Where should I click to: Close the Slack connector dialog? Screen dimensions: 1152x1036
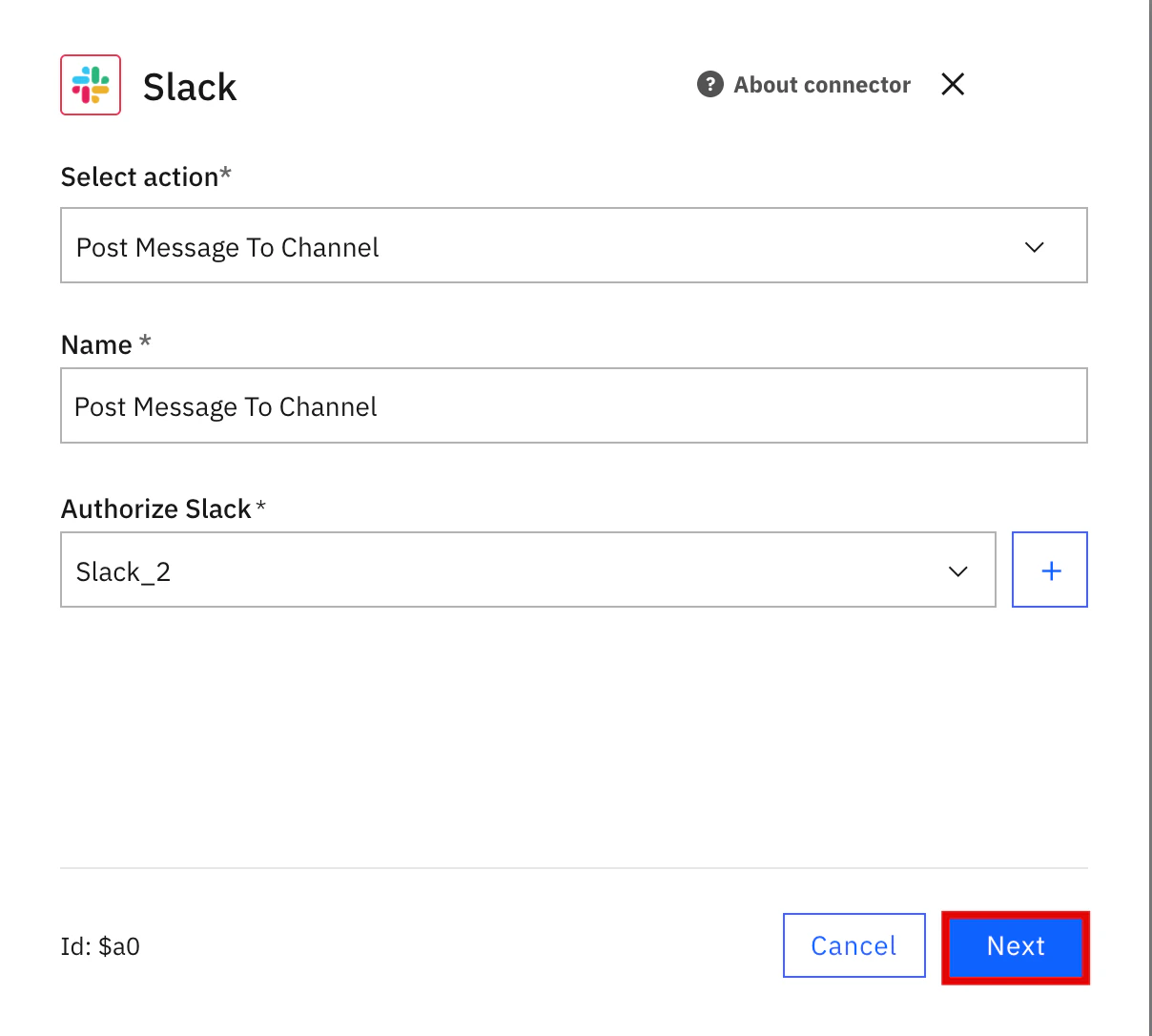[953, 84]
